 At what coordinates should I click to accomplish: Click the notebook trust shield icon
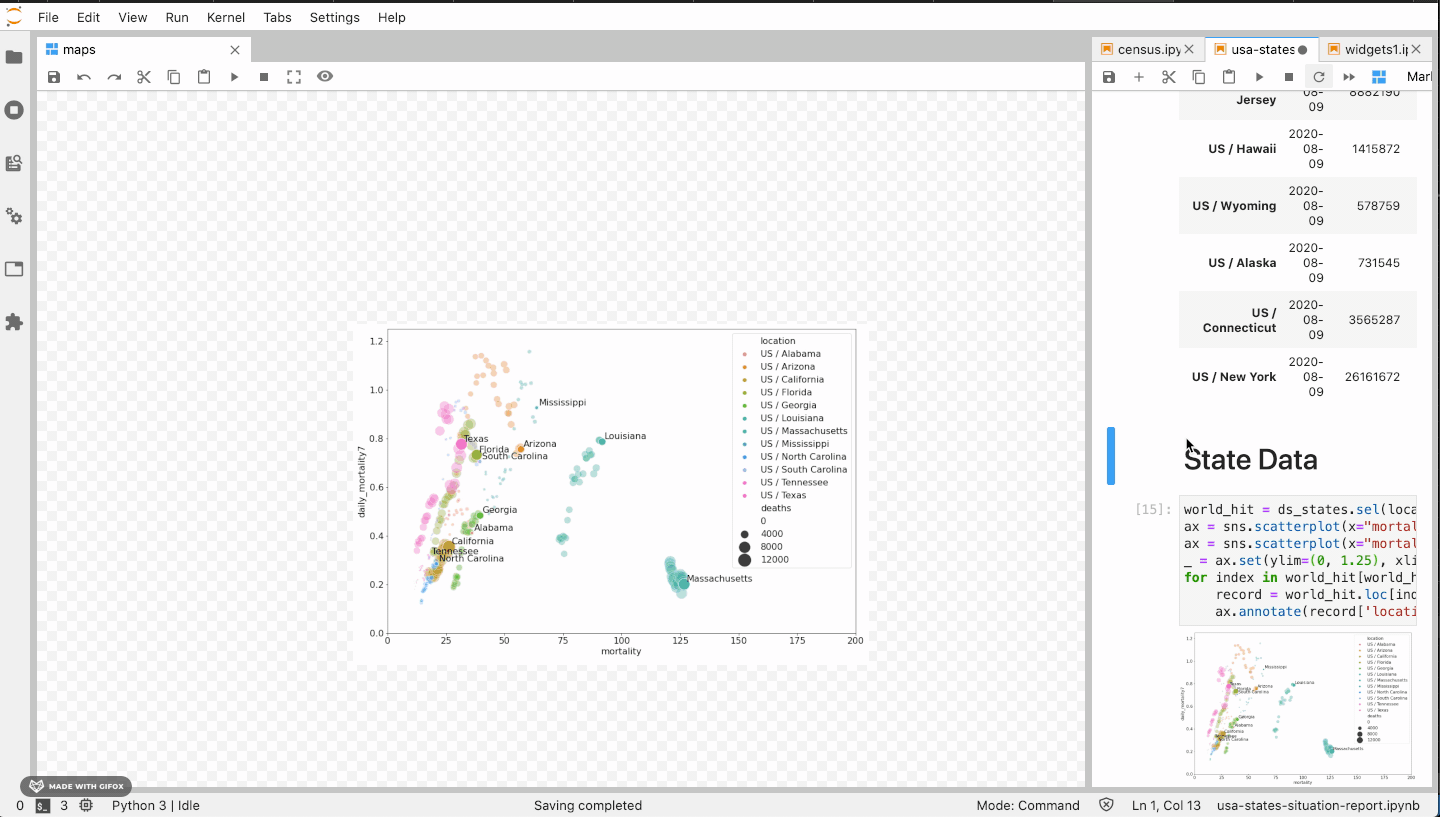coord(1106,805)
